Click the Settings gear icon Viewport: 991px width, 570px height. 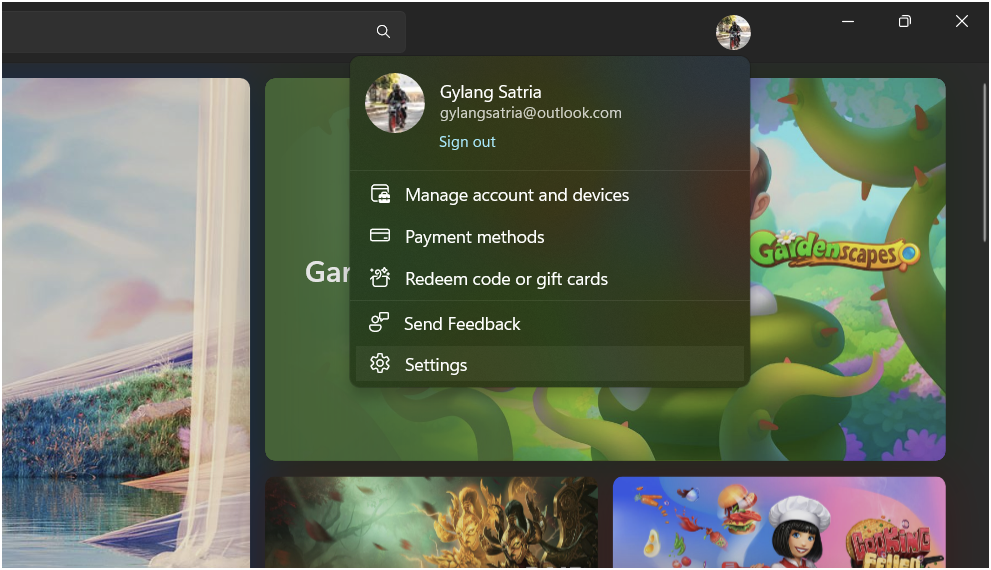(380, 363)
